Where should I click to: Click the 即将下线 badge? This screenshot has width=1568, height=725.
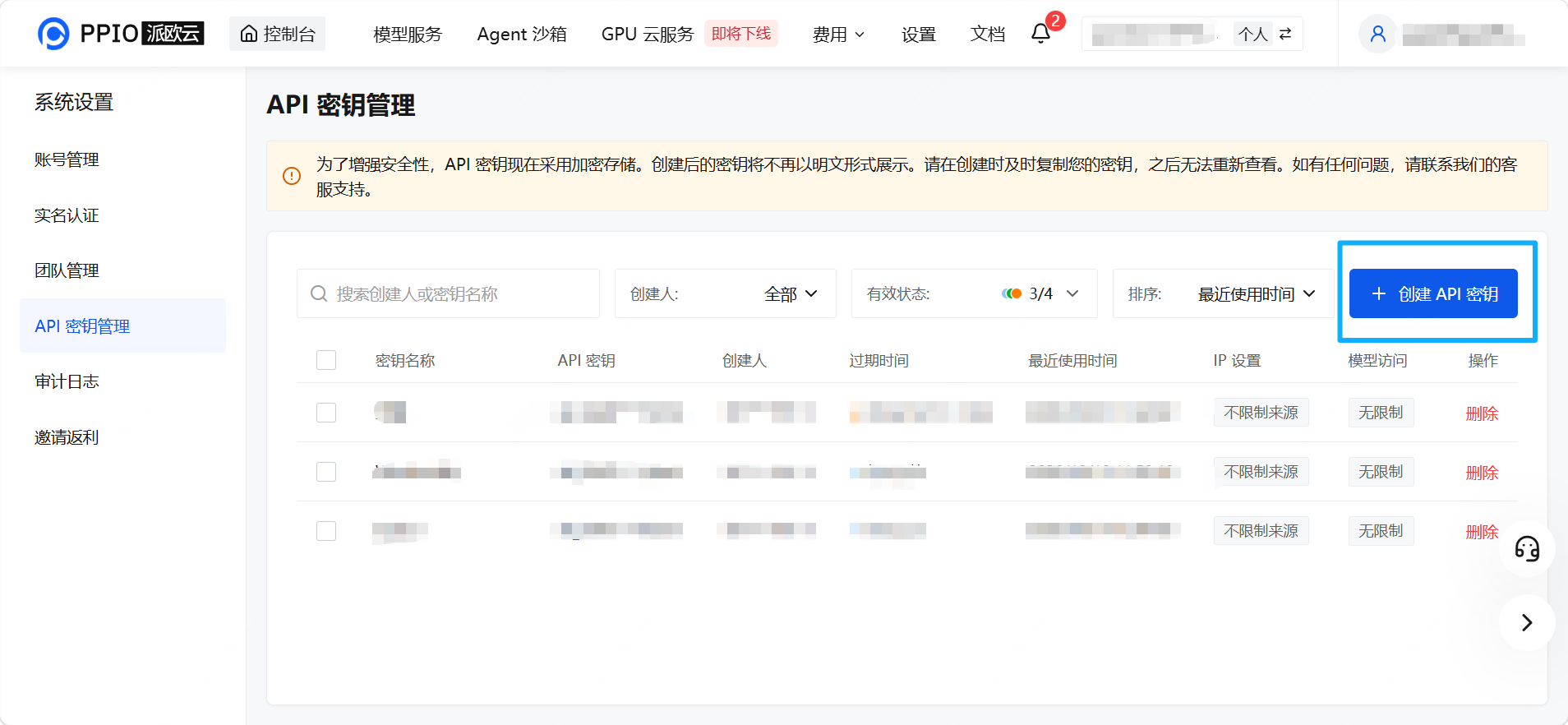tap(741, 34)
